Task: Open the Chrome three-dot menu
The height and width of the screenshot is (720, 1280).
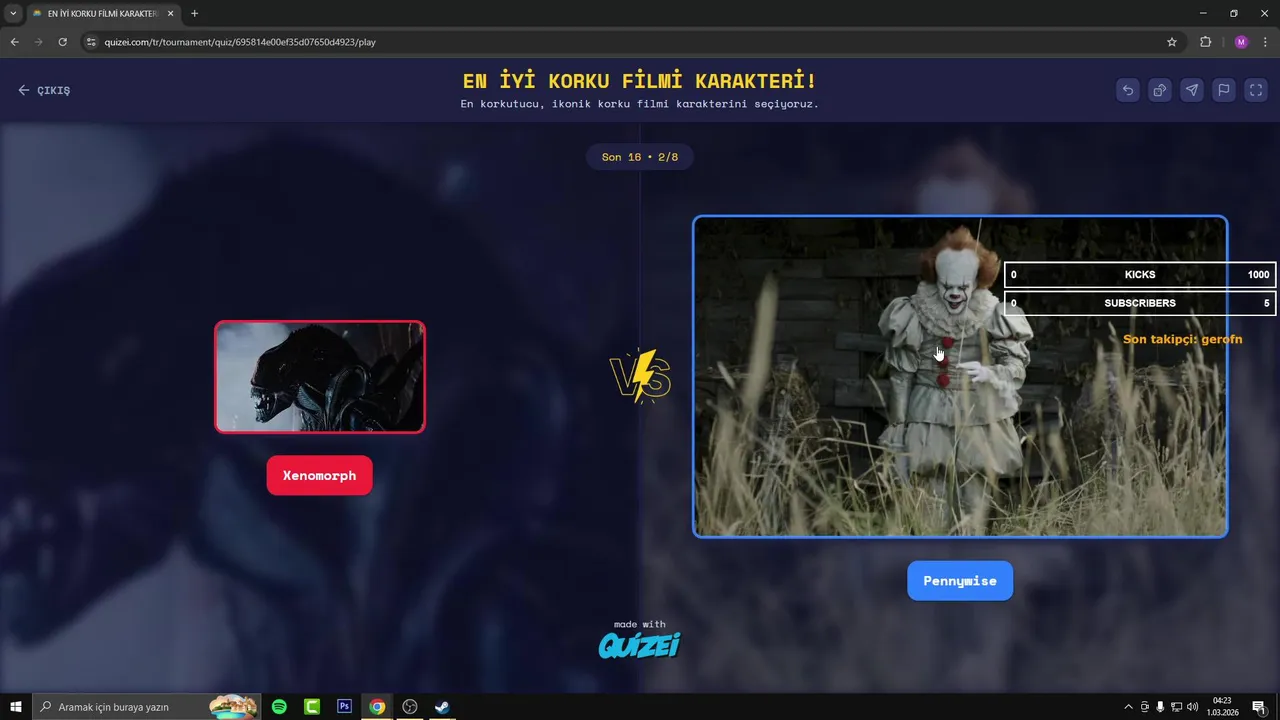Action: click(1266, 42)
